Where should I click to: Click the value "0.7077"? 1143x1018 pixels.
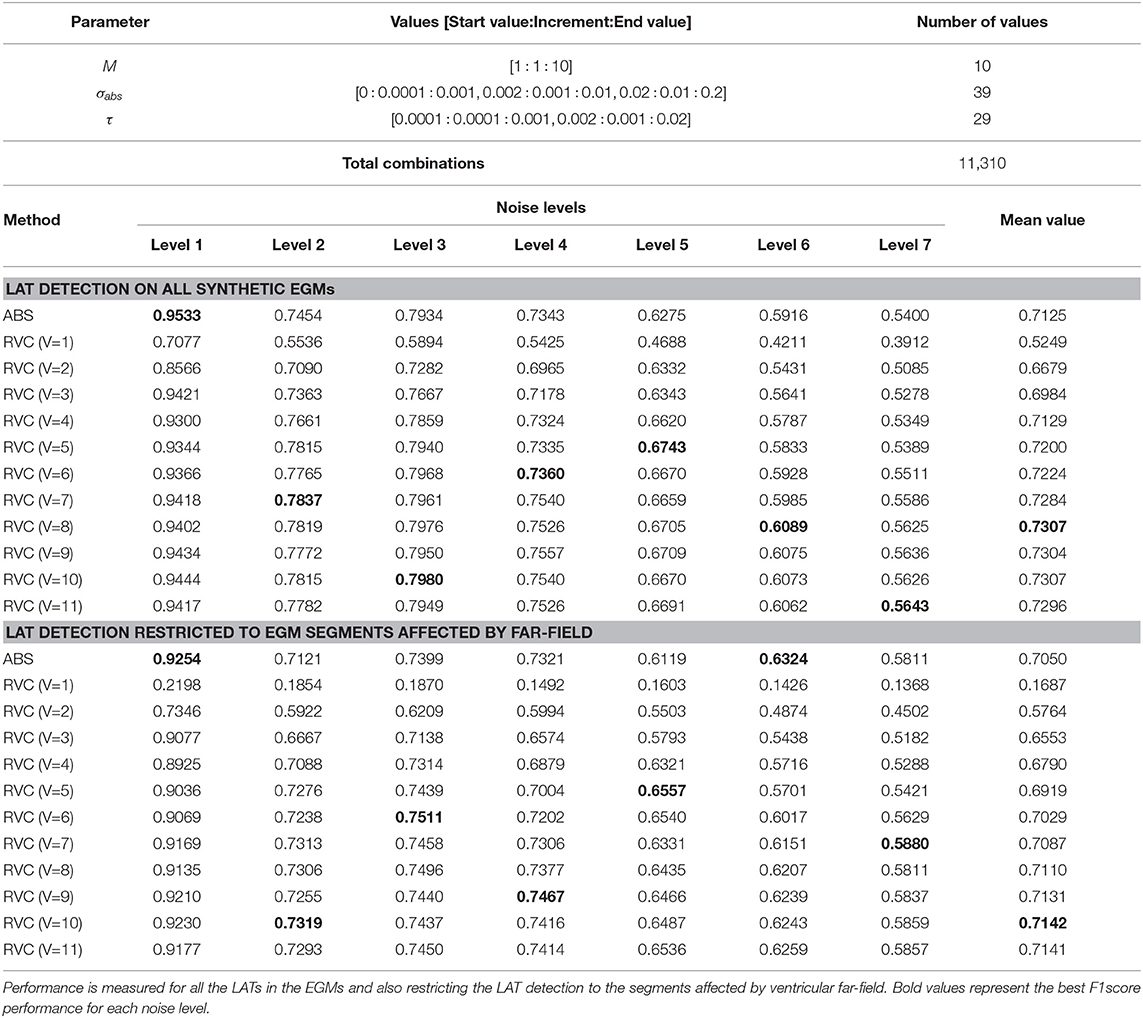pos(176,342)
